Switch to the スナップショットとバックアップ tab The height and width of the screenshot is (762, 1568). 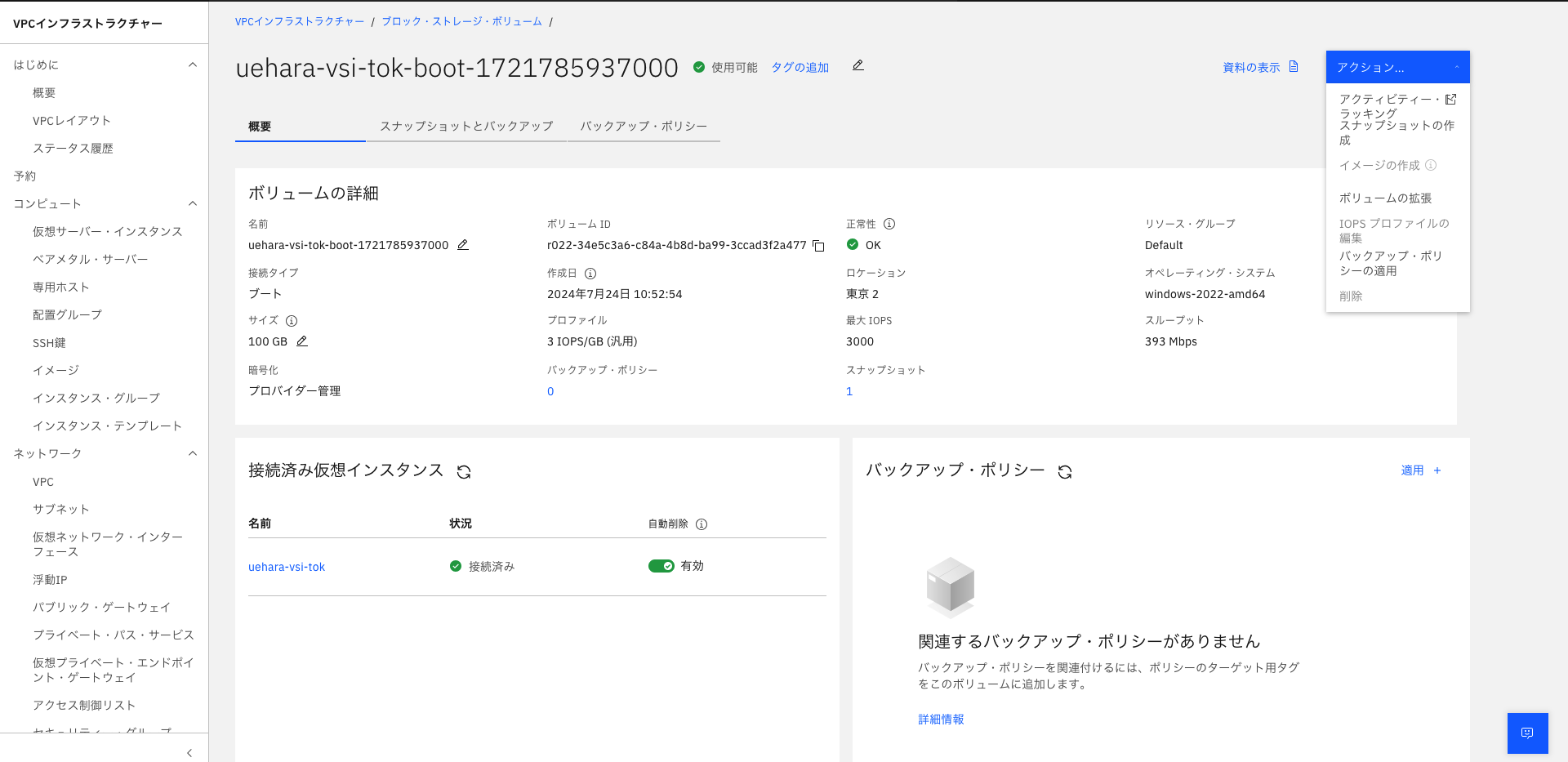pyautogui.click(x=465, y=127)
